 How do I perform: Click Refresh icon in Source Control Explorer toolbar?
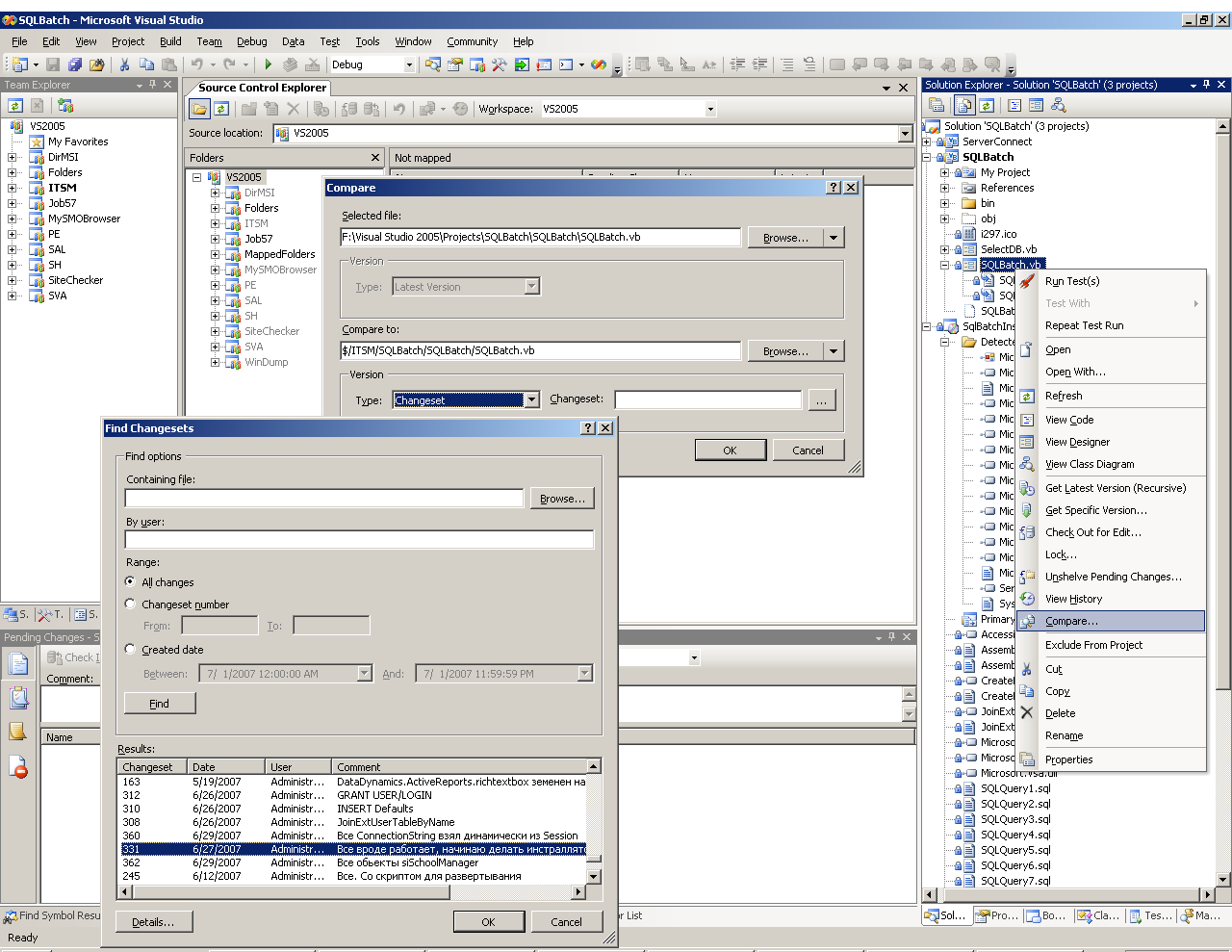point(221,109)
